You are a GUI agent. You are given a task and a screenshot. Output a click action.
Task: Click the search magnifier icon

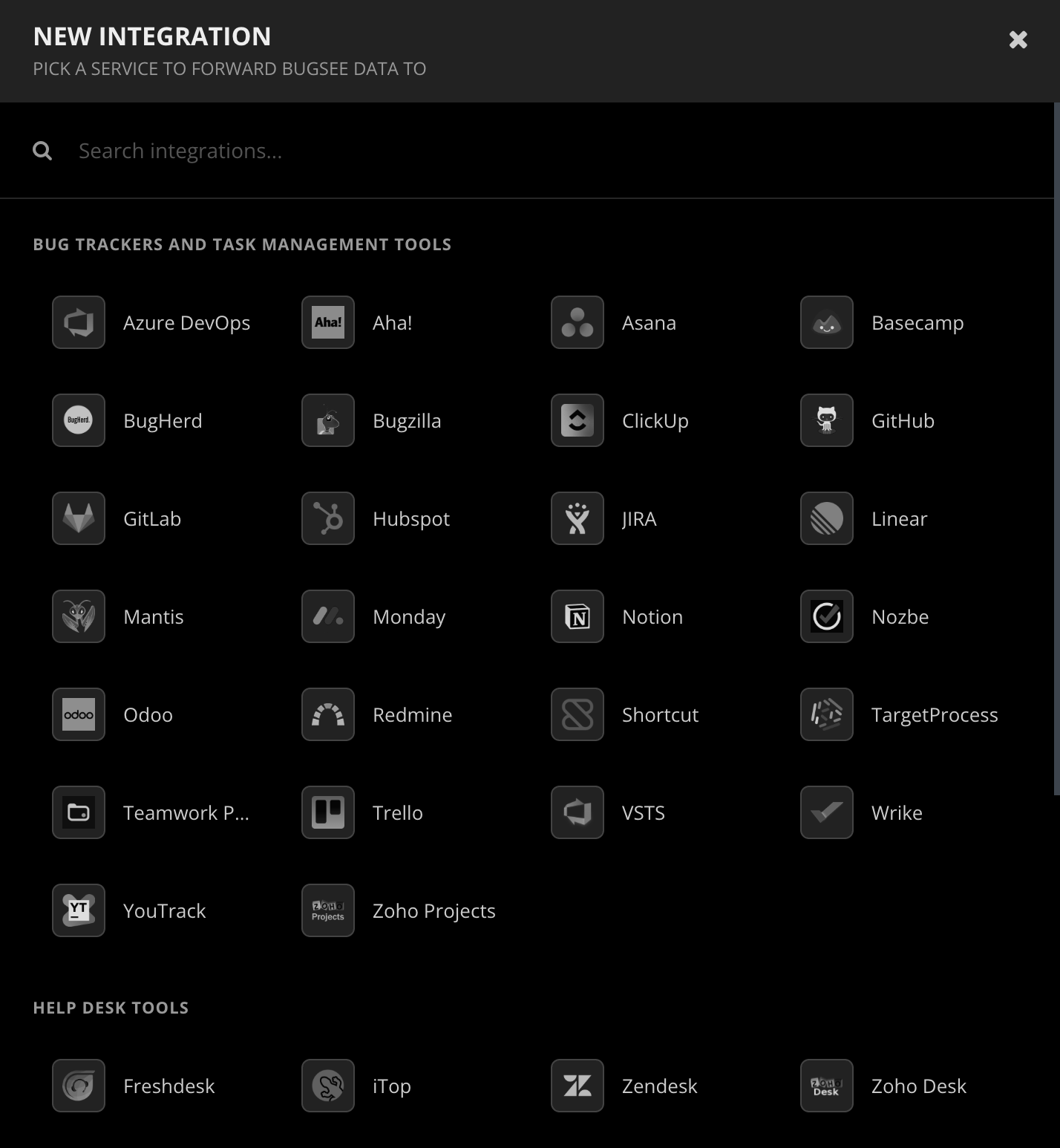(x=42, y=151)
